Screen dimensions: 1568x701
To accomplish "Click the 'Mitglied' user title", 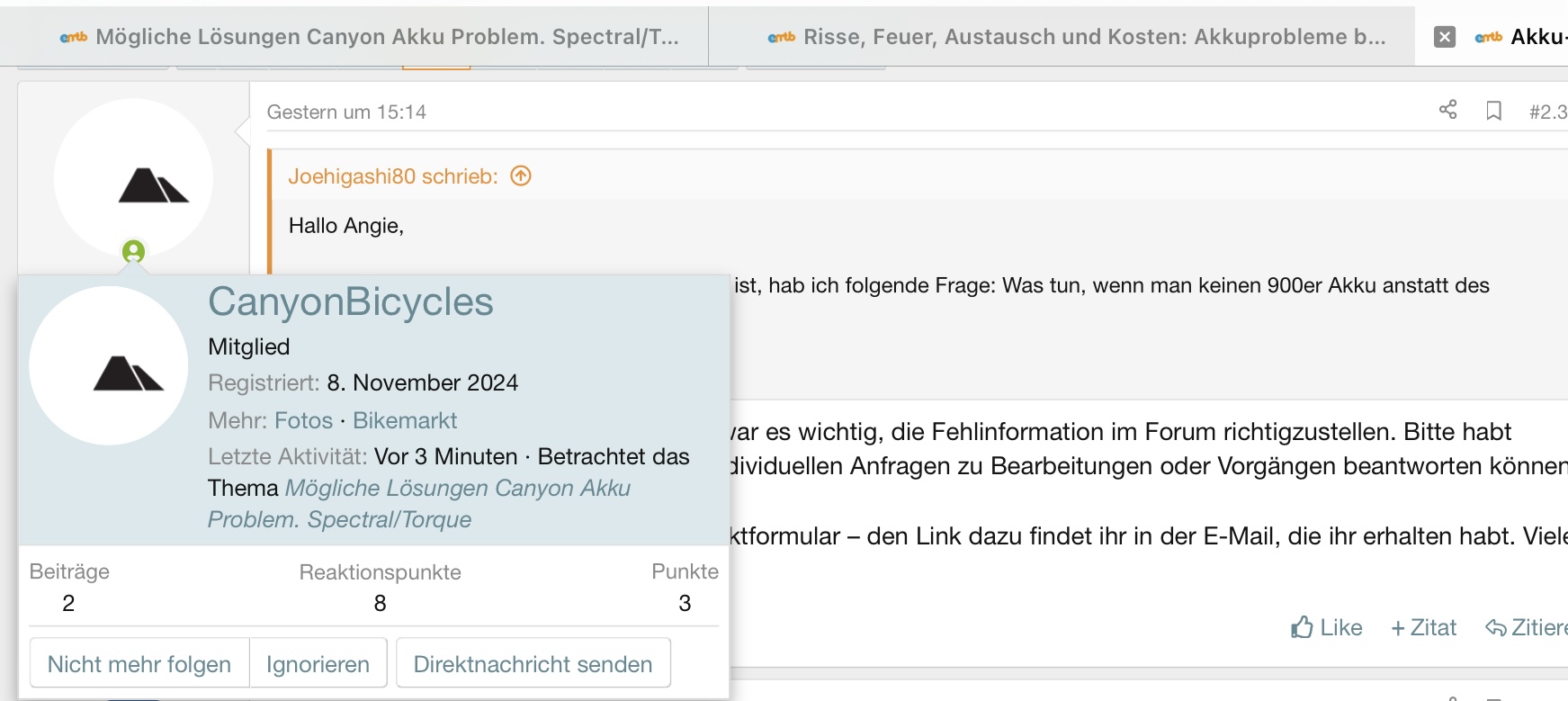I will [x=249, y=346].
